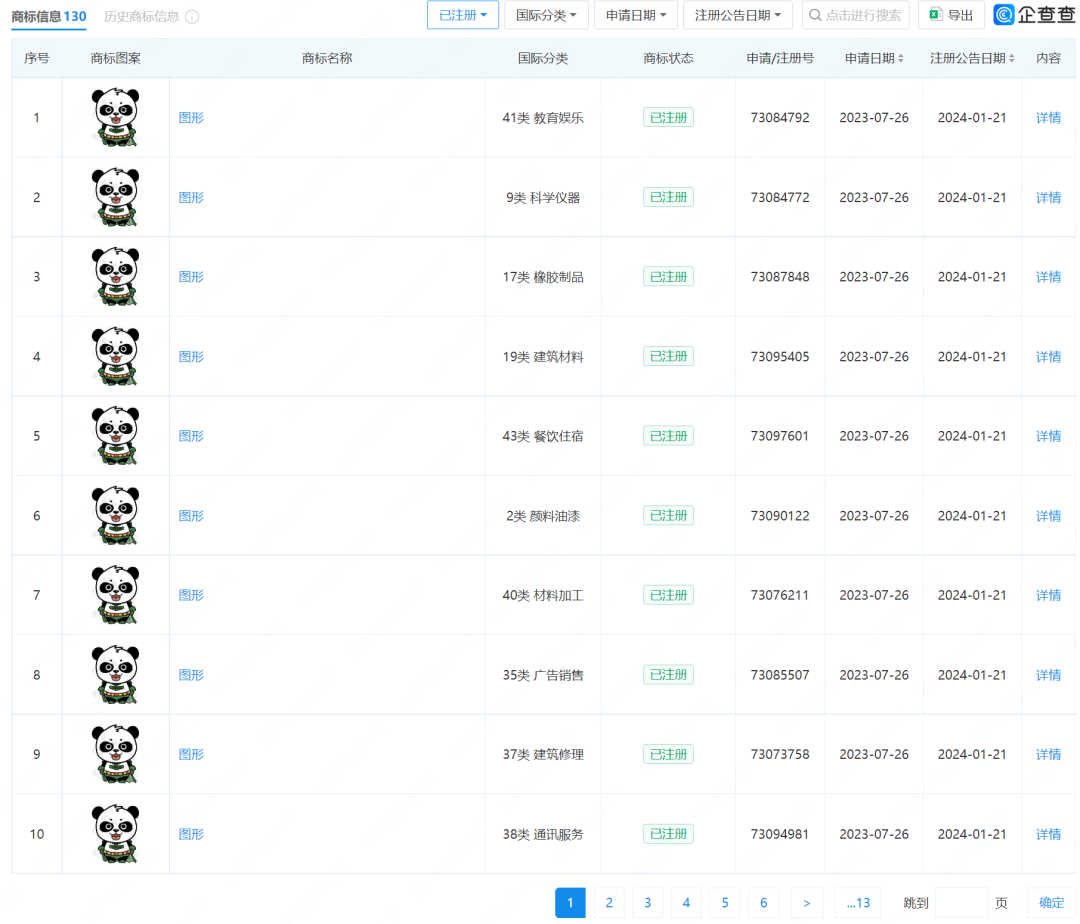Click the 企查查 logo
The width and height of the screenshot is (1080, 924).
click(1034, 15)
